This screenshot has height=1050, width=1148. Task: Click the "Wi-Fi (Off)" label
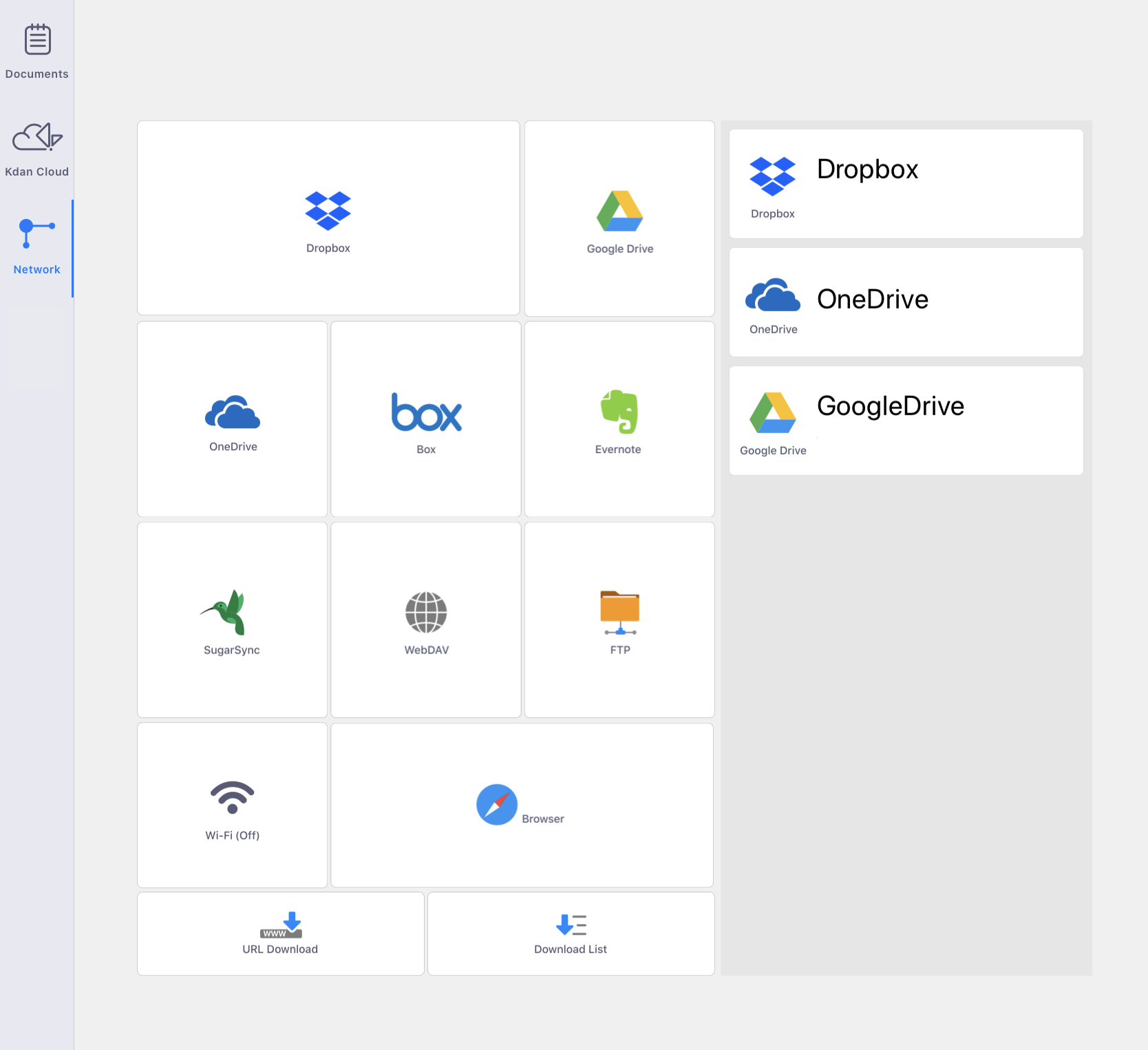pyautogui.click(x=233, y=835)
